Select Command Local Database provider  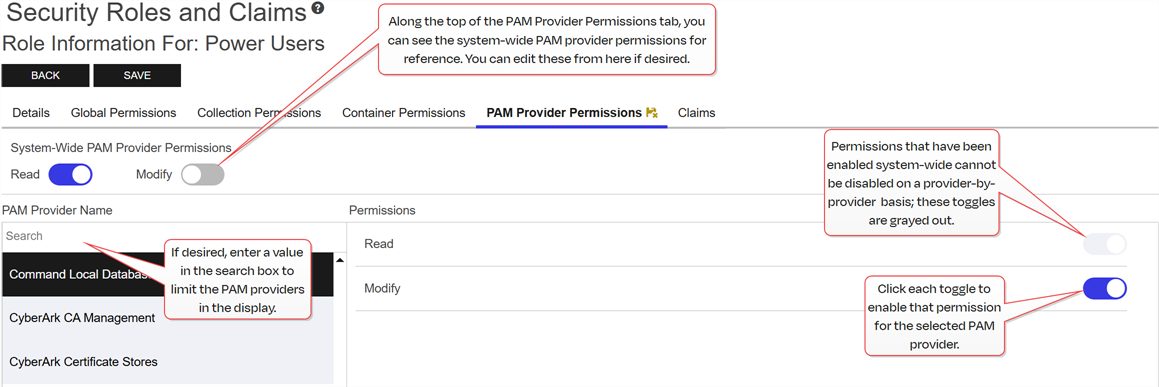coord(168,274)
